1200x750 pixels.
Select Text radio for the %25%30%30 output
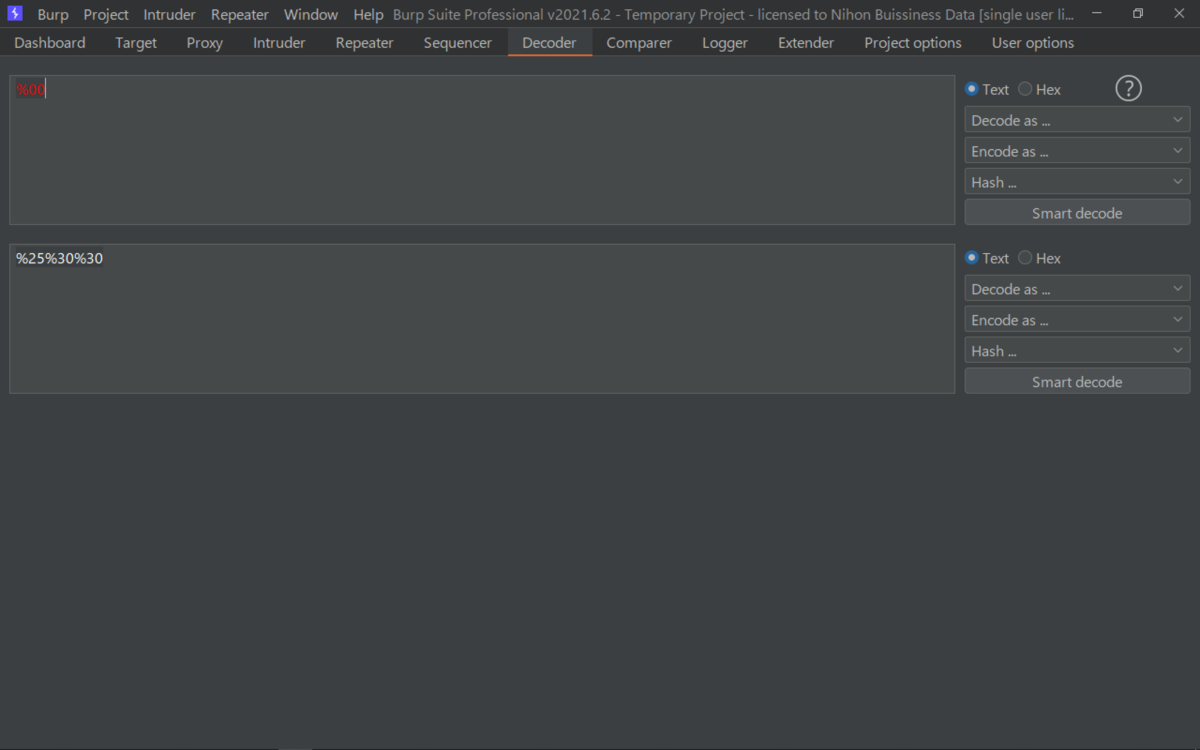click(x=987, y=258)
